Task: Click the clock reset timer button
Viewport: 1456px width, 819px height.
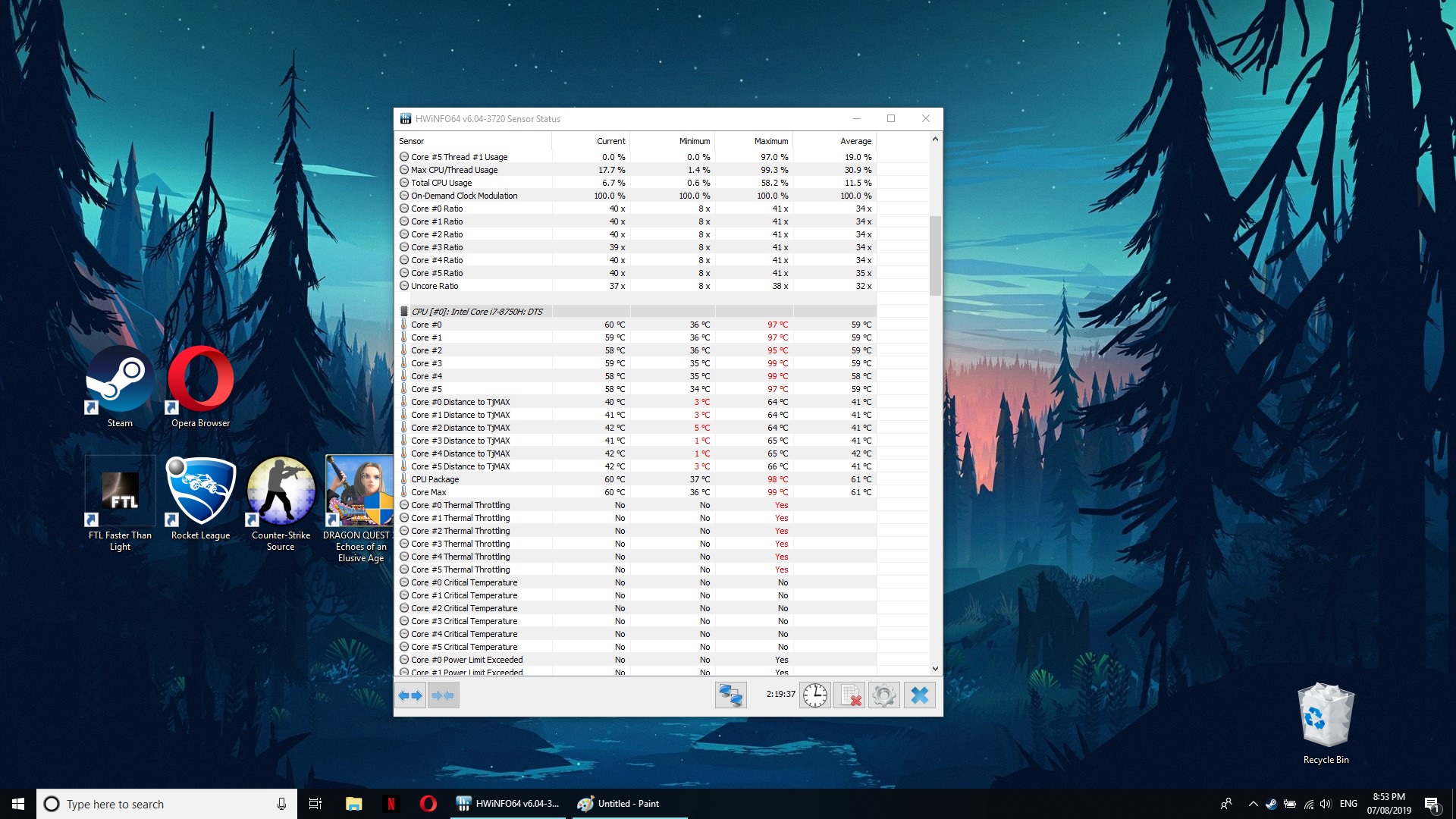Action: point(815,695)
